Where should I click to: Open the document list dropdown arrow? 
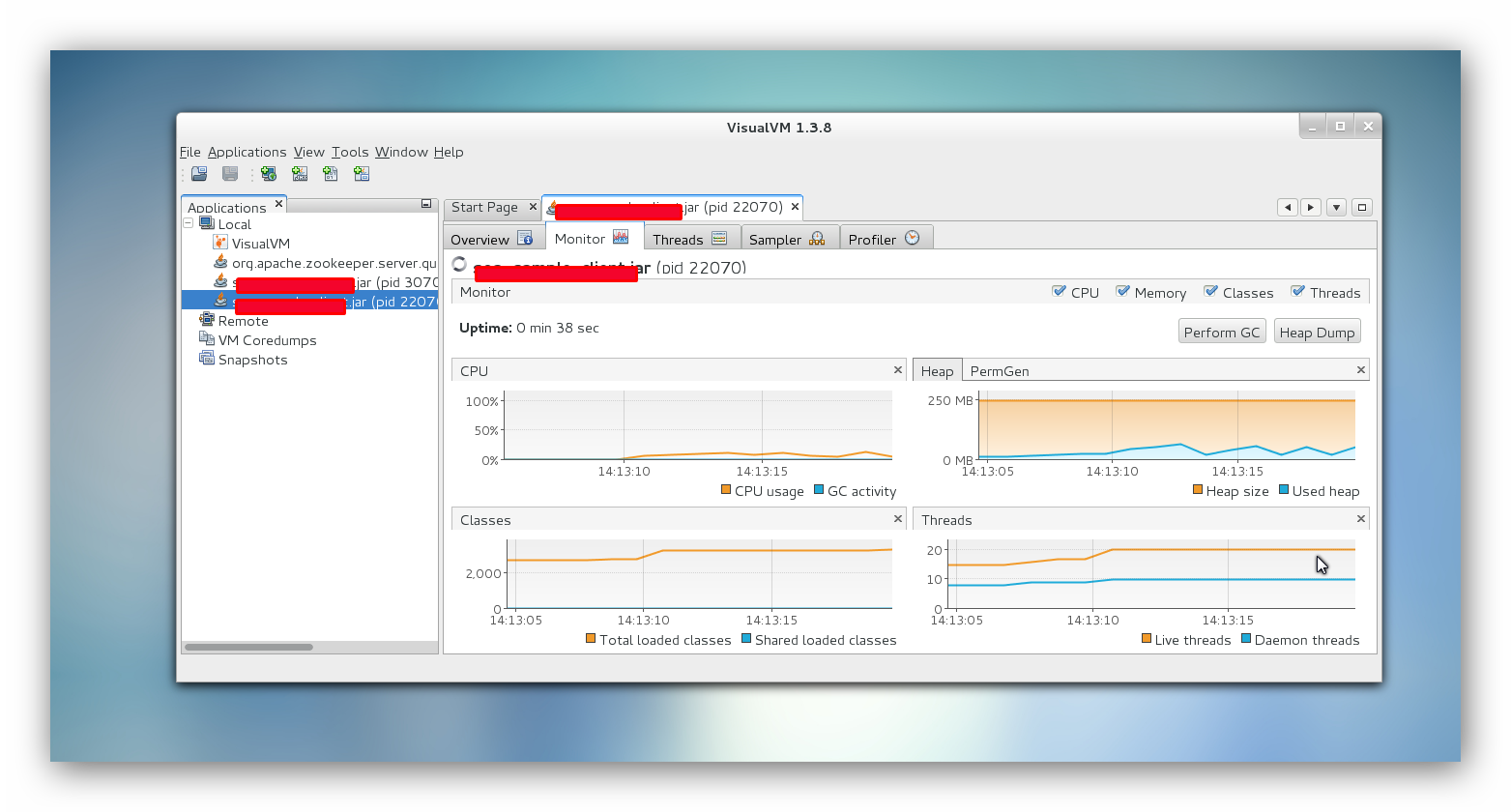pos(1336,207)
